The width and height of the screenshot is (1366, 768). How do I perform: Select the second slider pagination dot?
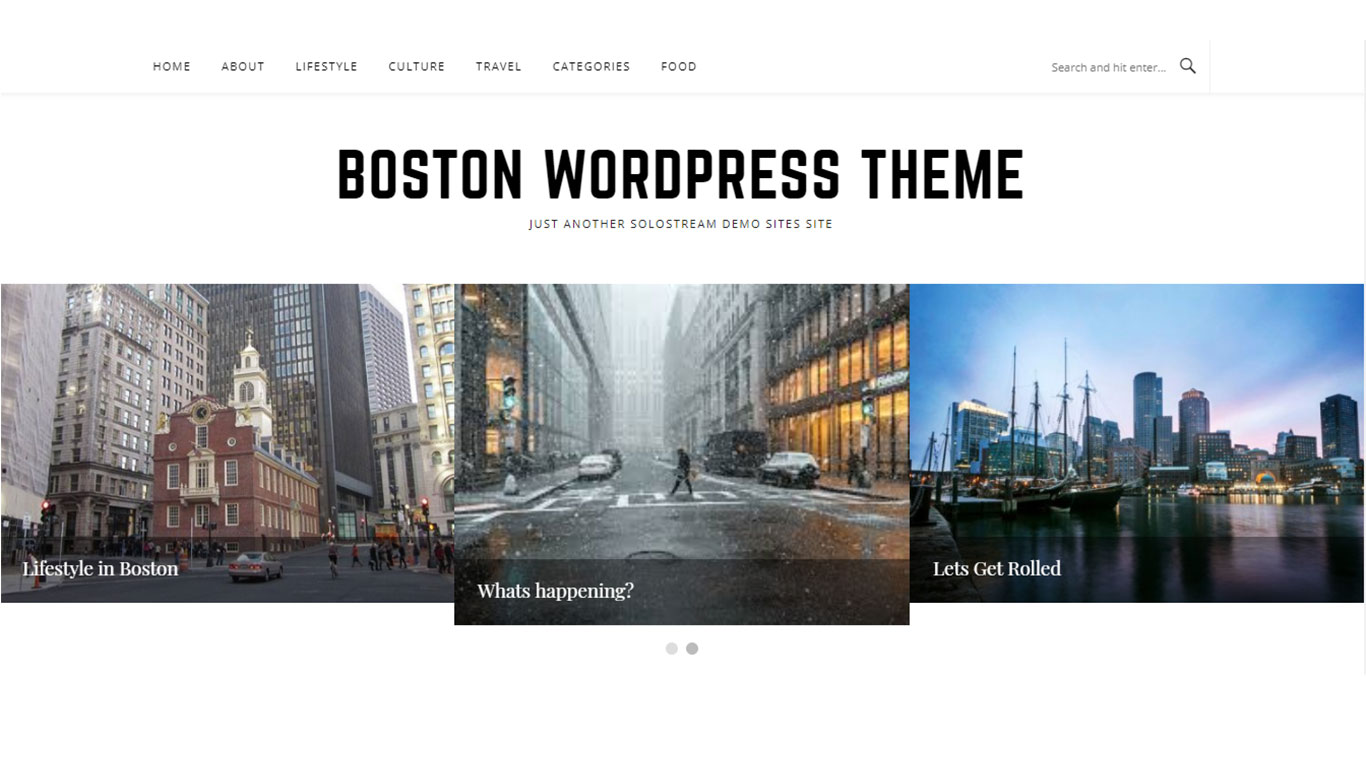pos(692,649)
